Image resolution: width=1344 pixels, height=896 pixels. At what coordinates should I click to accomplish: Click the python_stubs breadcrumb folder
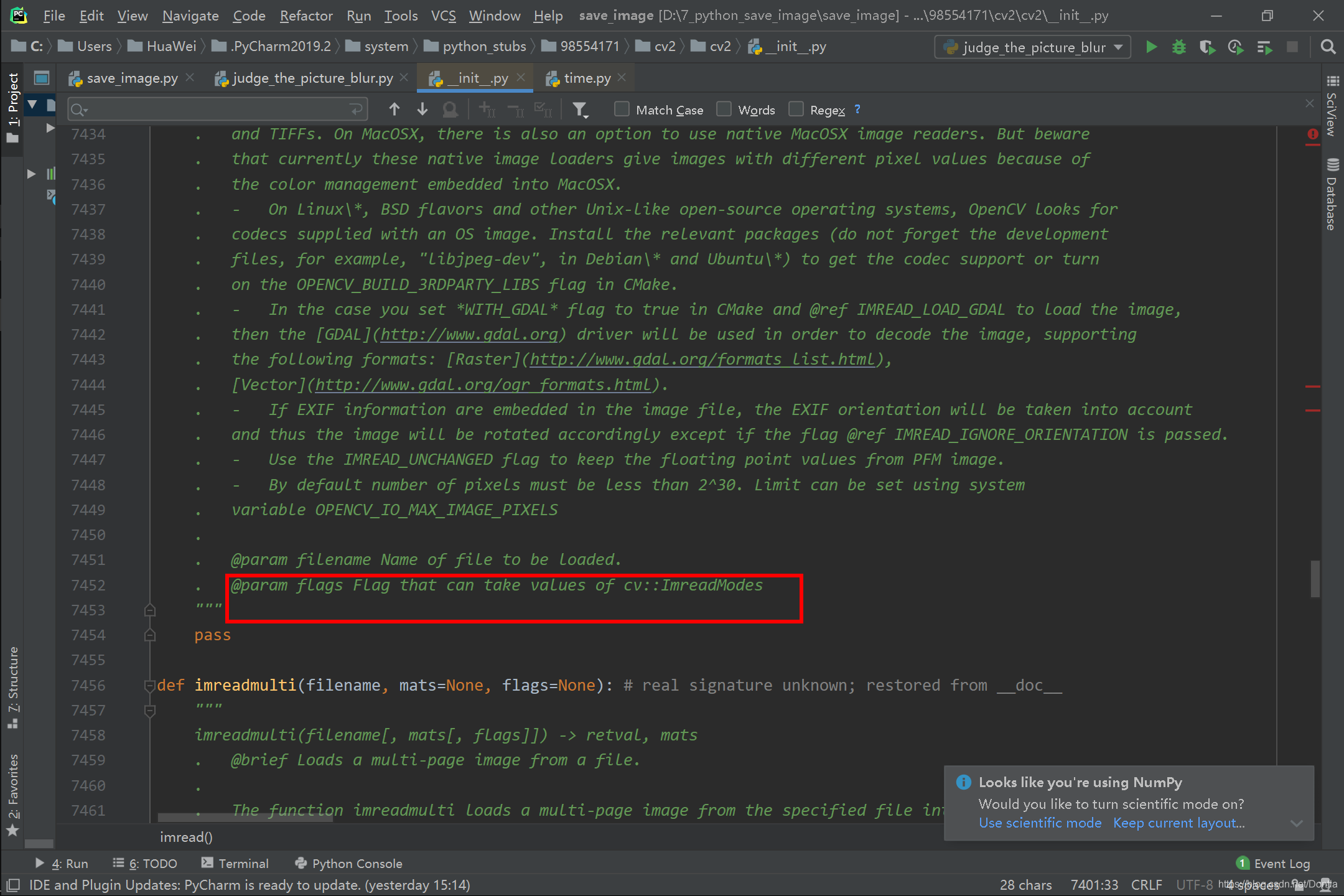tap(475, 47)
